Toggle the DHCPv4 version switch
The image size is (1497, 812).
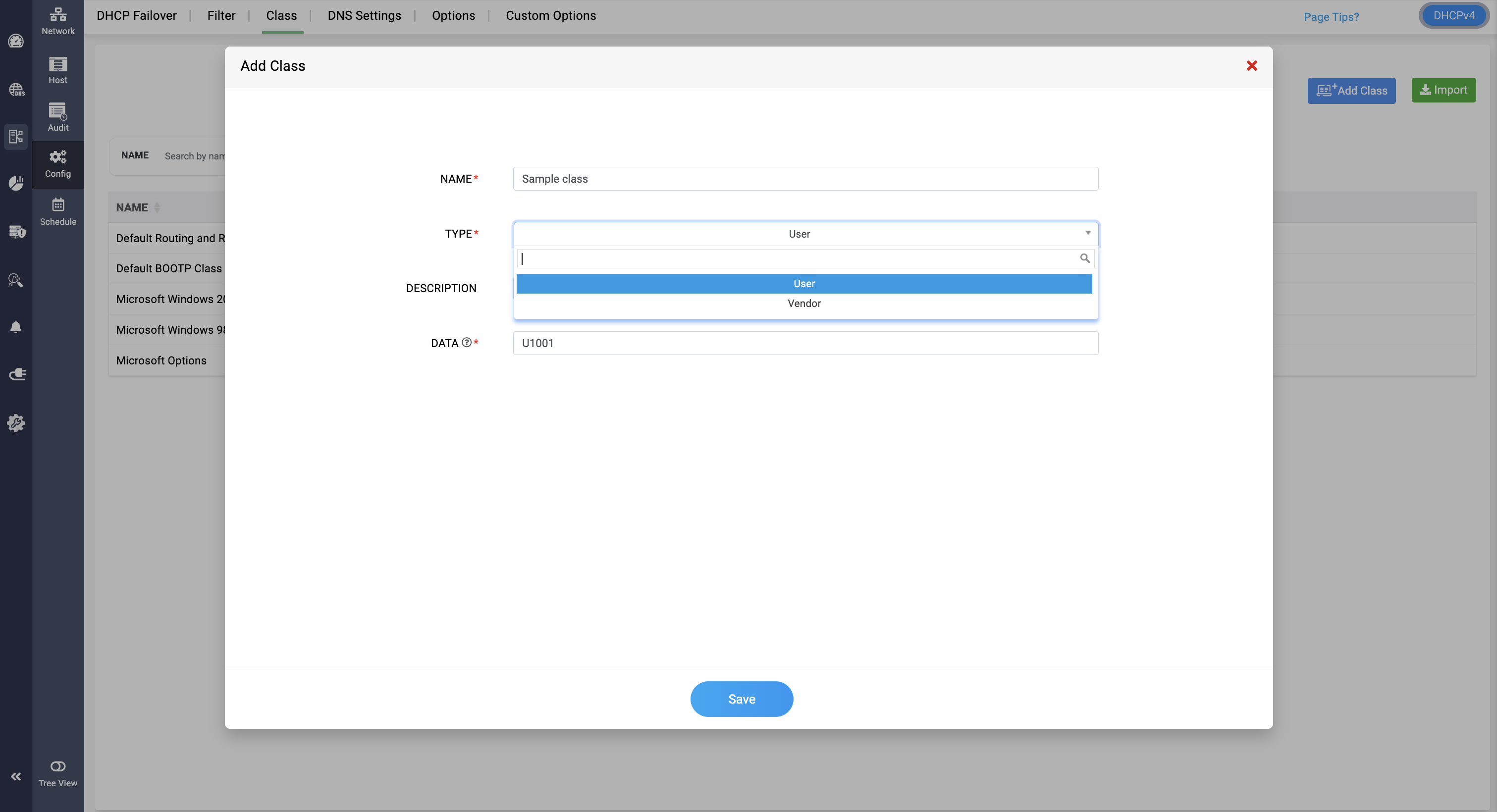[1453, 16]
